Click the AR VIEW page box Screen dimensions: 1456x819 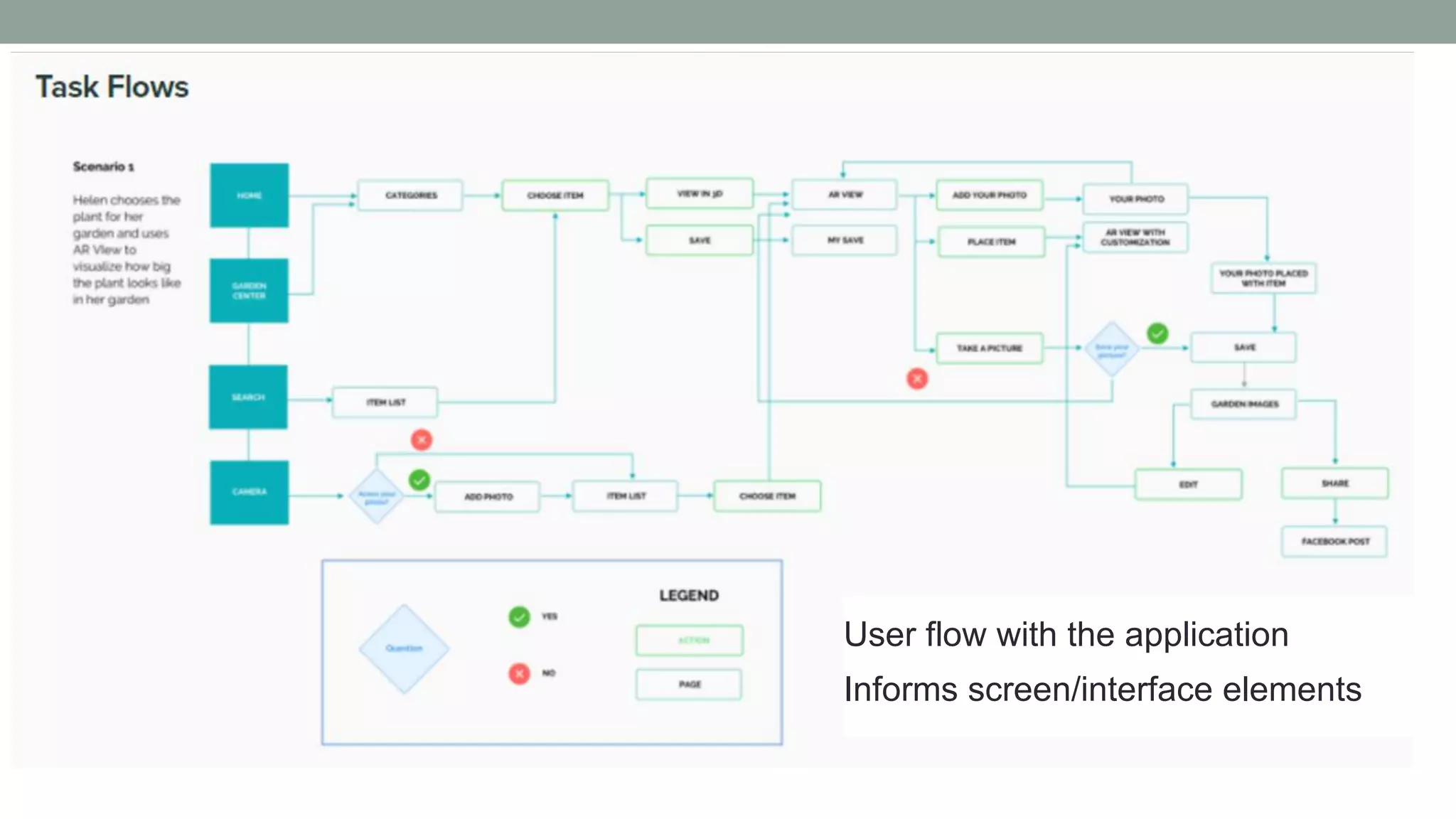[845, 195]
